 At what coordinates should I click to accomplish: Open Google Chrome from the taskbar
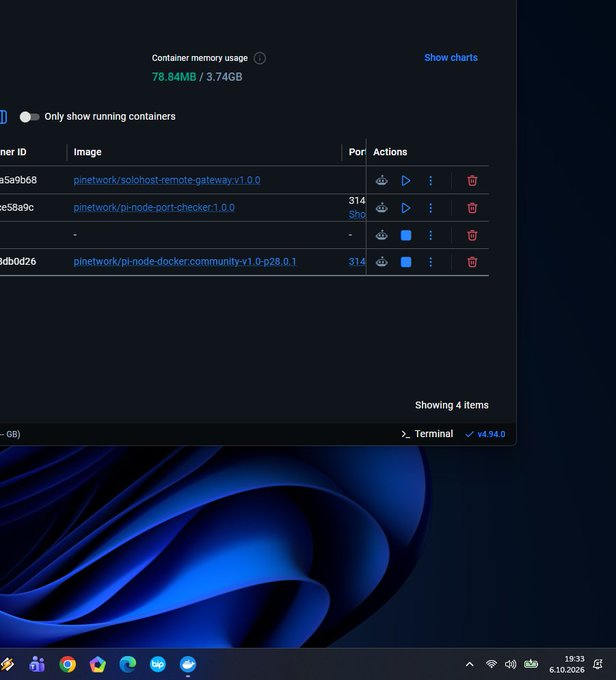(x=67, y=664)
